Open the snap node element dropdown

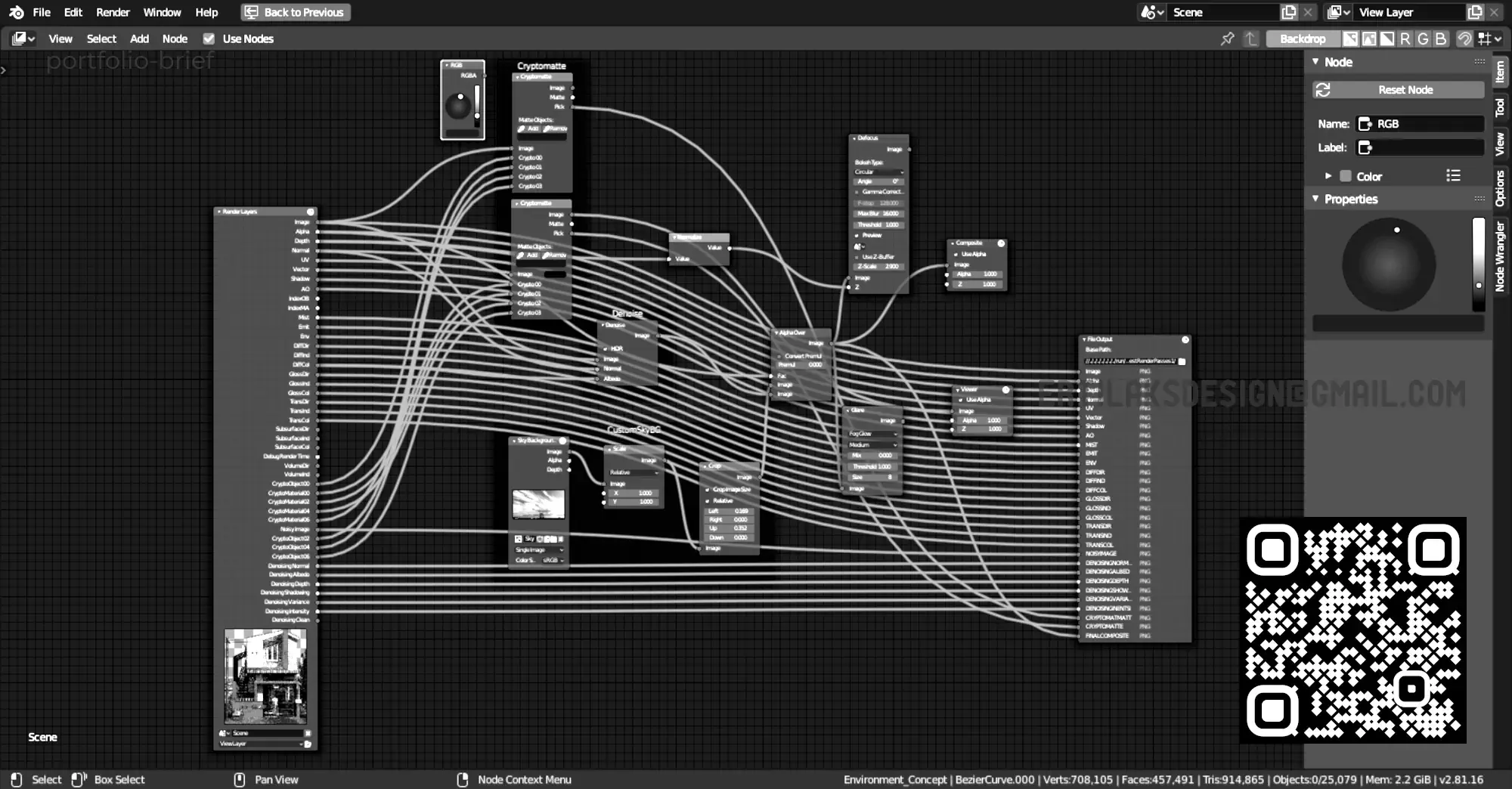click(1489, 39)
